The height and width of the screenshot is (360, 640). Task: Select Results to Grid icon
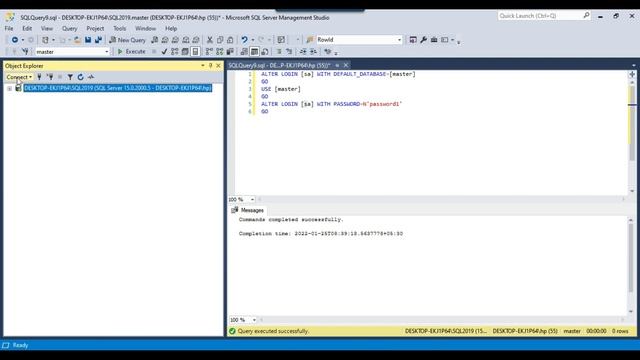(x=254, y=51)
